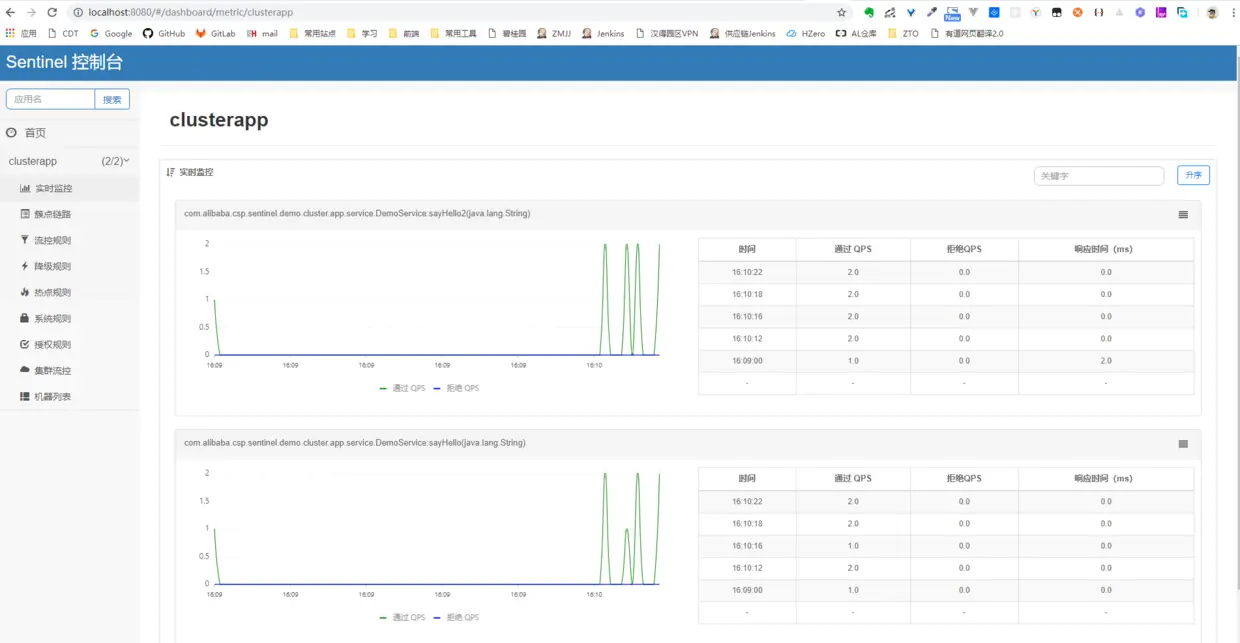
Task: Focus the 关键字 keyword filter field
Action: pyautogui.click(x=1099, y=176)
